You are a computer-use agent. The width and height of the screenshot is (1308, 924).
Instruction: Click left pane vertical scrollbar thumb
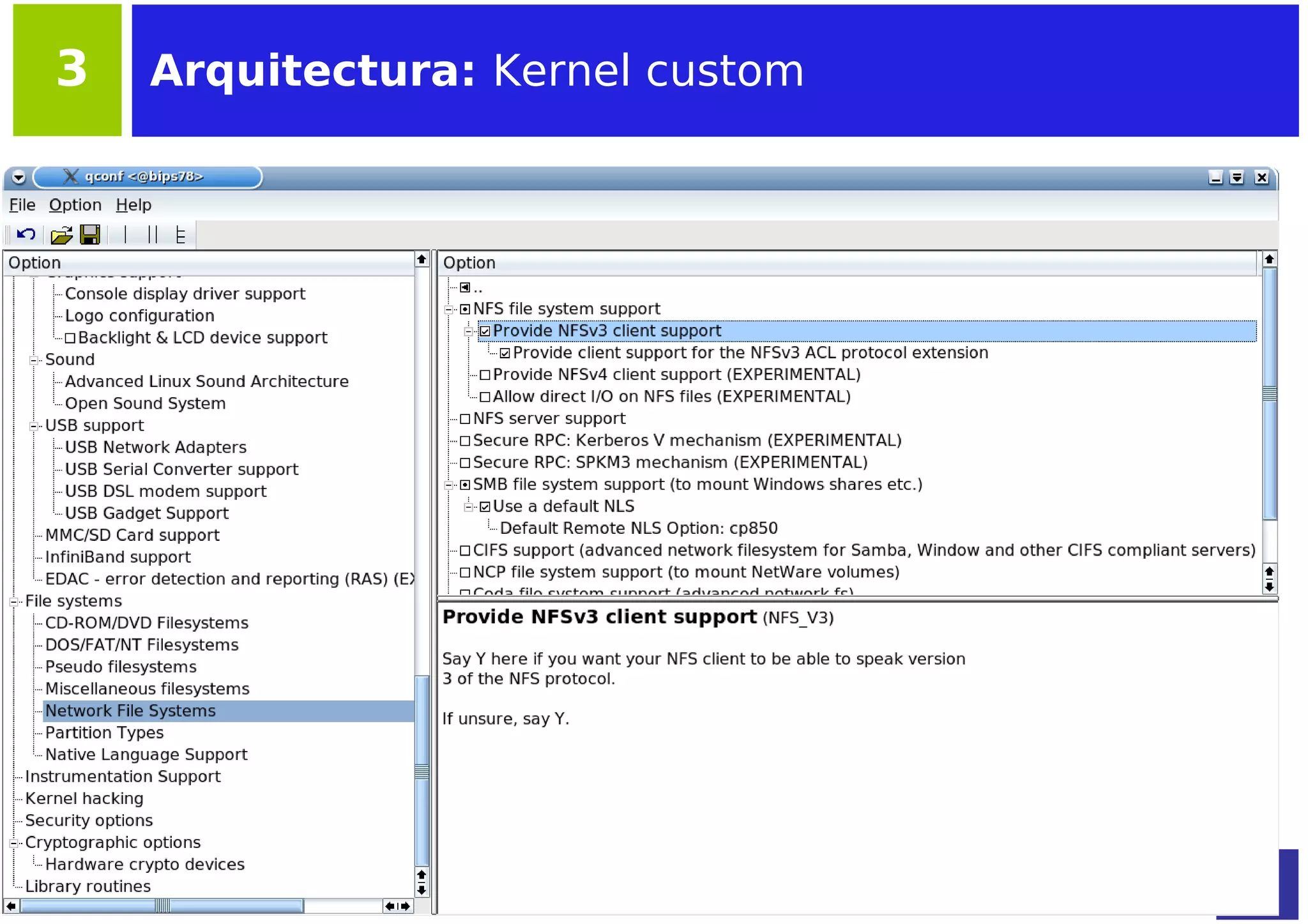(x=422, y=771)
